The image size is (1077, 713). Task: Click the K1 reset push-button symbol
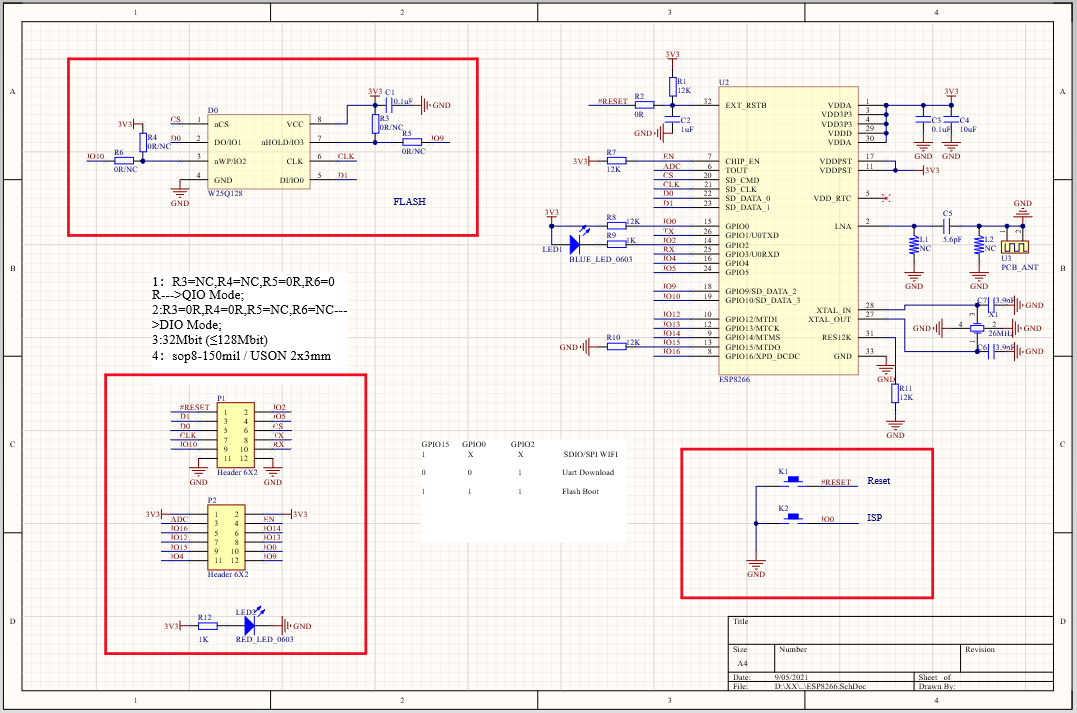click(x=793, y=481)
